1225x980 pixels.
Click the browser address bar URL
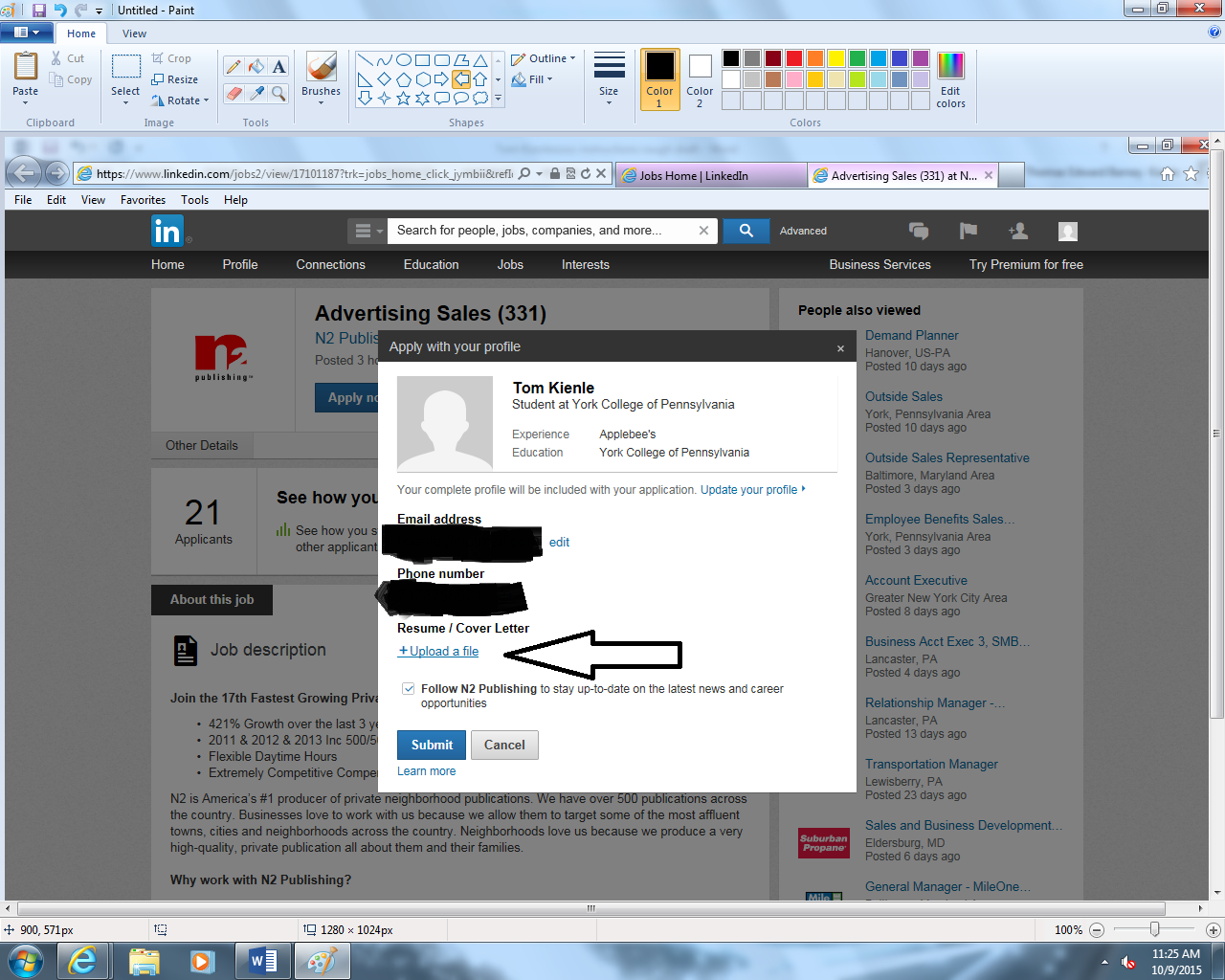tap(304, 174)
